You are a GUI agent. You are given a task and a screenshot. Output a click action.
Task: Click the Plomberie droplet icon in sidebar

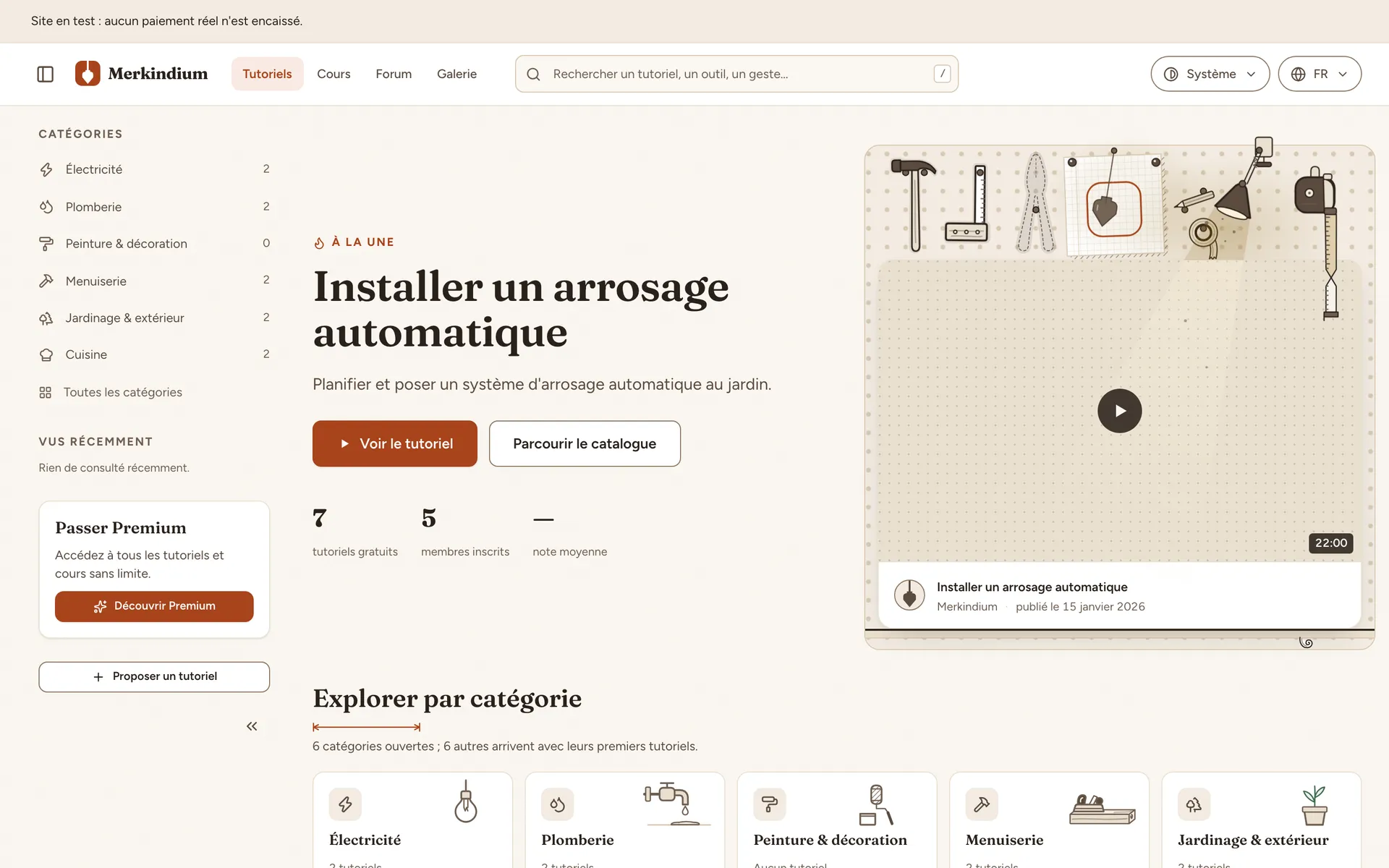tap(46, 207)
